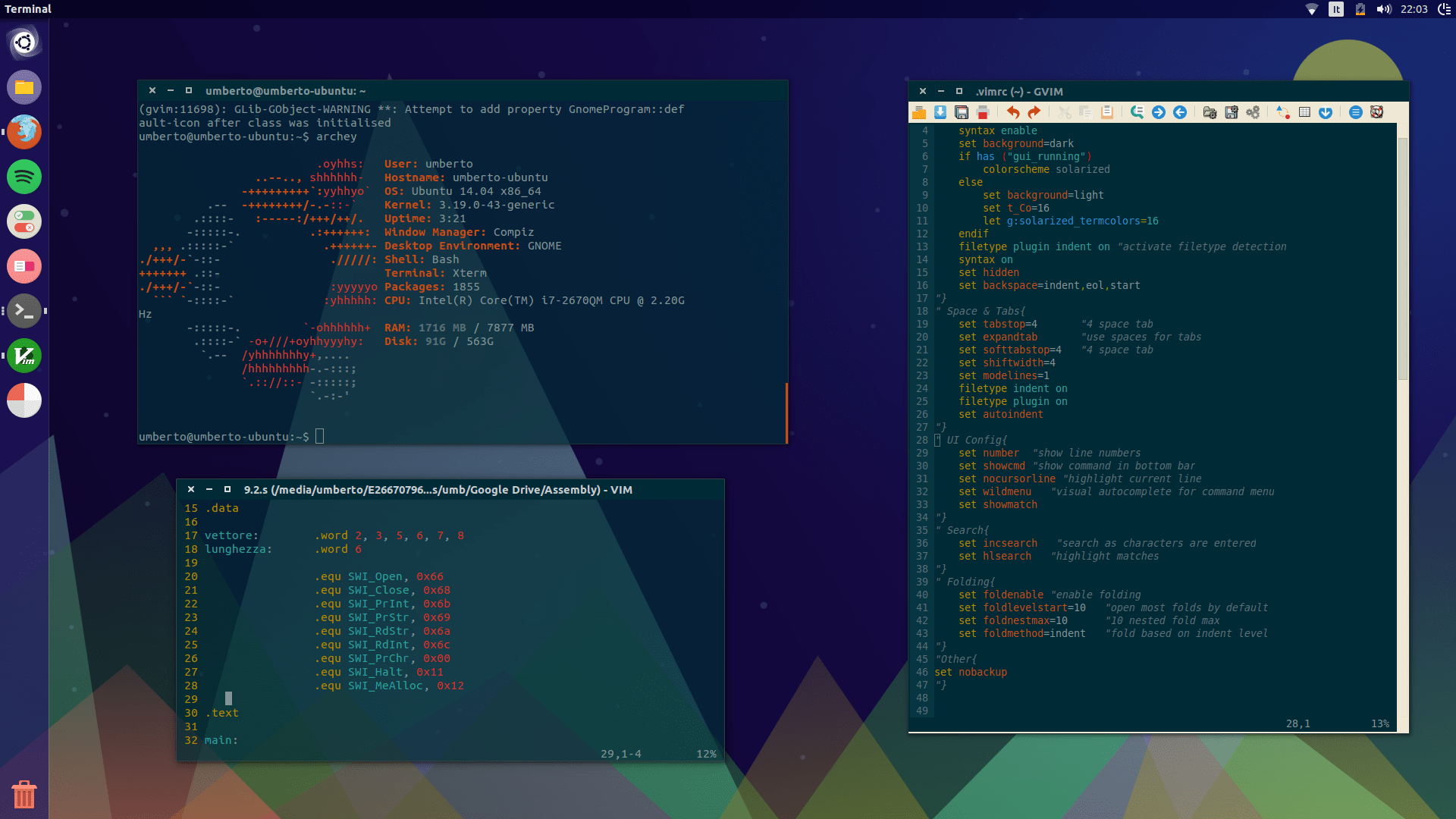Image resolution: width=1456 pixels, height=819 pixels.
Task: Switch to Vim via green launcher icon
Action: [x=24, y=356]
